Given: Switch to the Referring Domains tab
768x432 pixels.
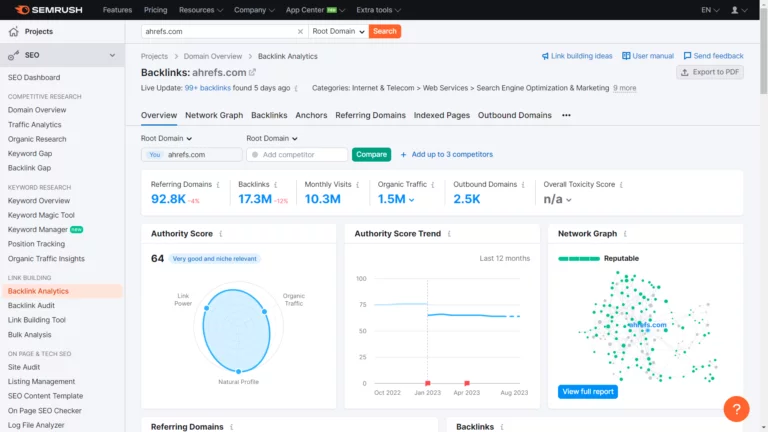Looking at the screenshot, I should [x=370, y=115].
